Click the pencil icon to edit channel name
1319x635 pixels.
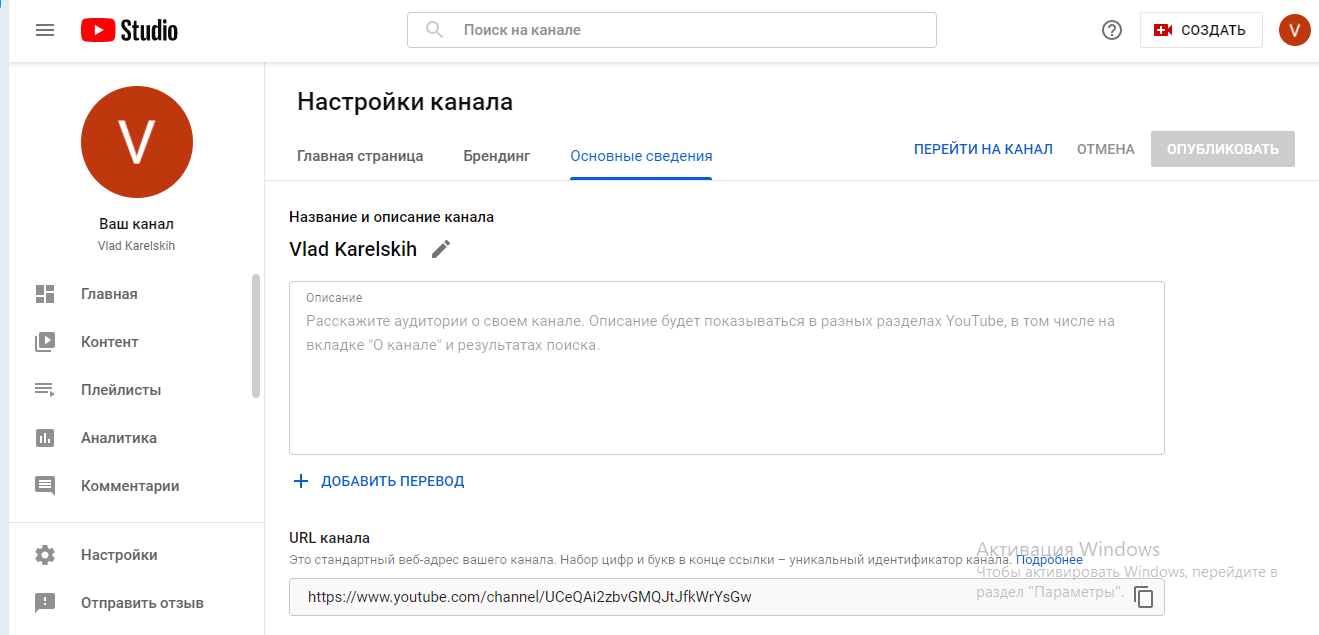tap(441, 249)
